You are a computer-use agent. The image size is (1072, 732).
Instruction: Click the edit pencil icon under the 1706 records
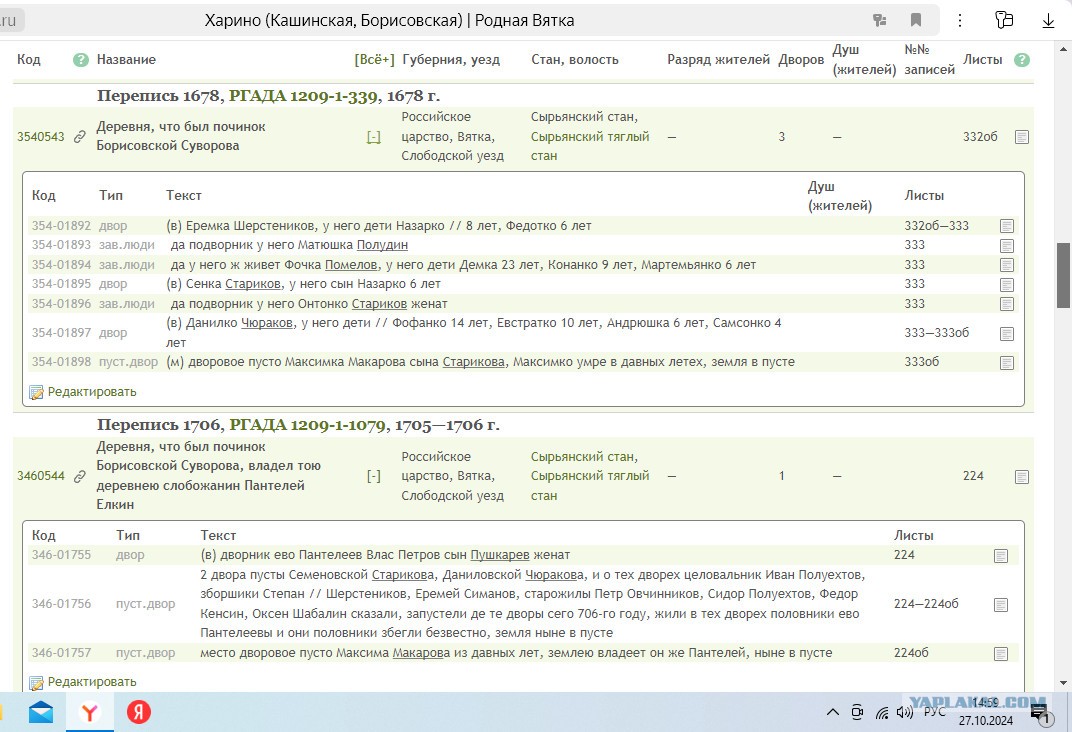click(36, 682)
